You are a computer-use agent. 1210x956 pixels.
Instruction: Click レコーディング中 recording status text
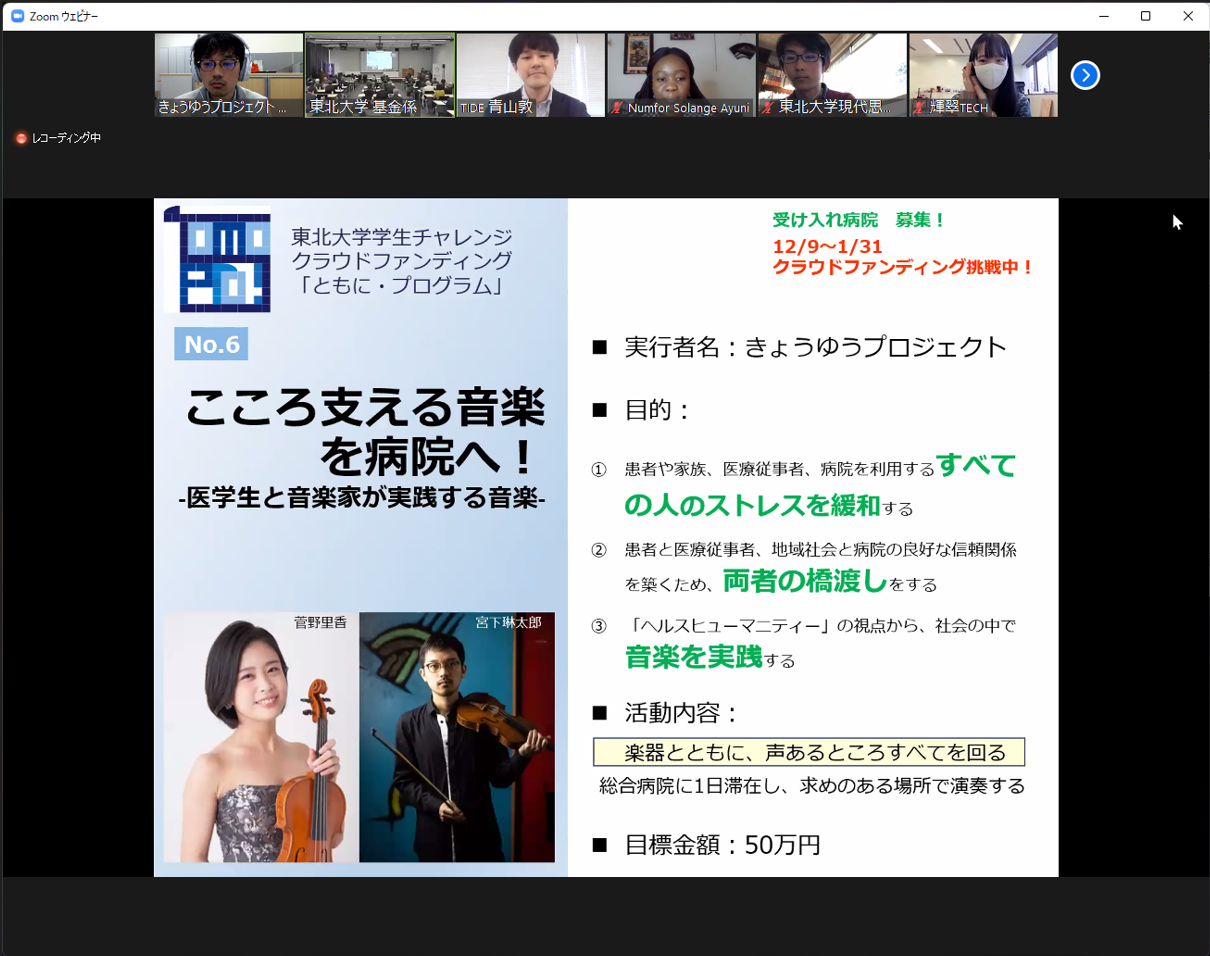[66, 138]
